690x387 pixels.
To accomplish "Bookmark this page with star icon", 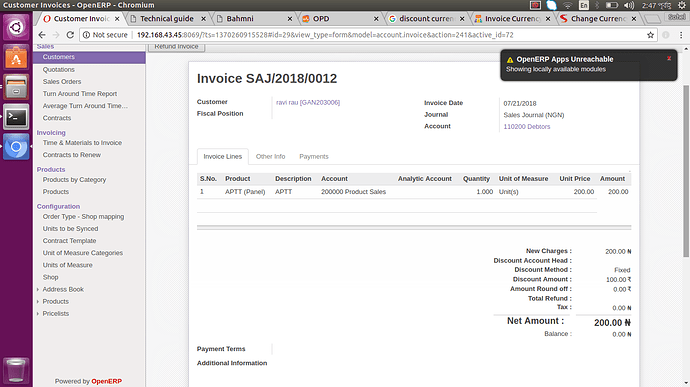I will tap(650, 35).
